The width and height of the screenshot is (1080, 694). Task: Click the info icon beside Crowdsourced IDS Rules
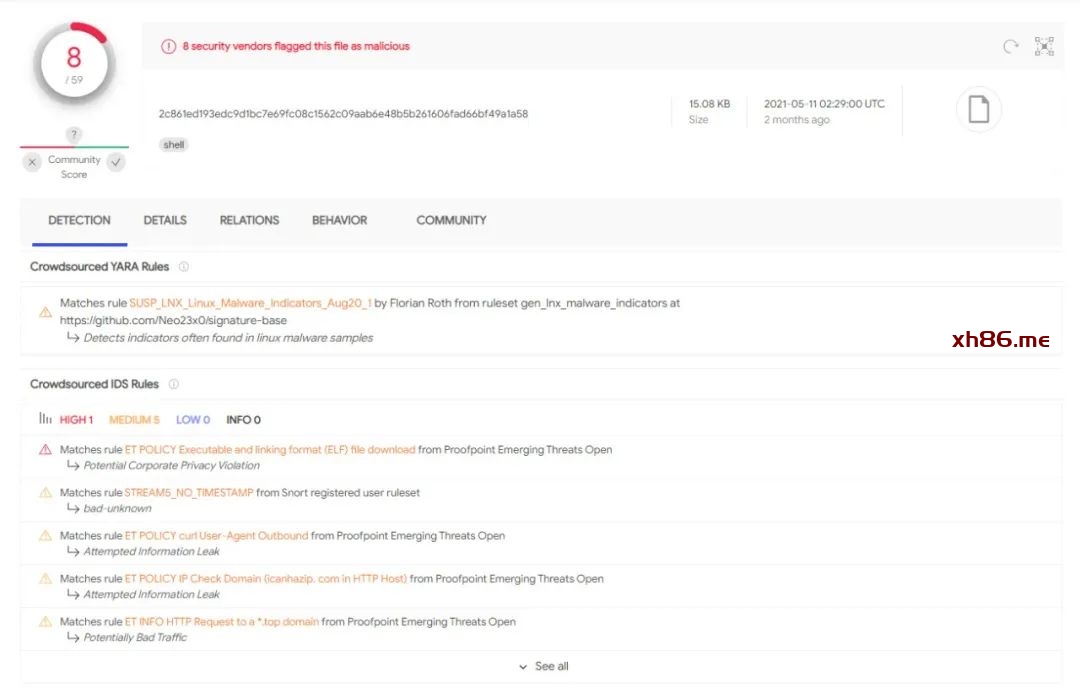pos(174,384)
